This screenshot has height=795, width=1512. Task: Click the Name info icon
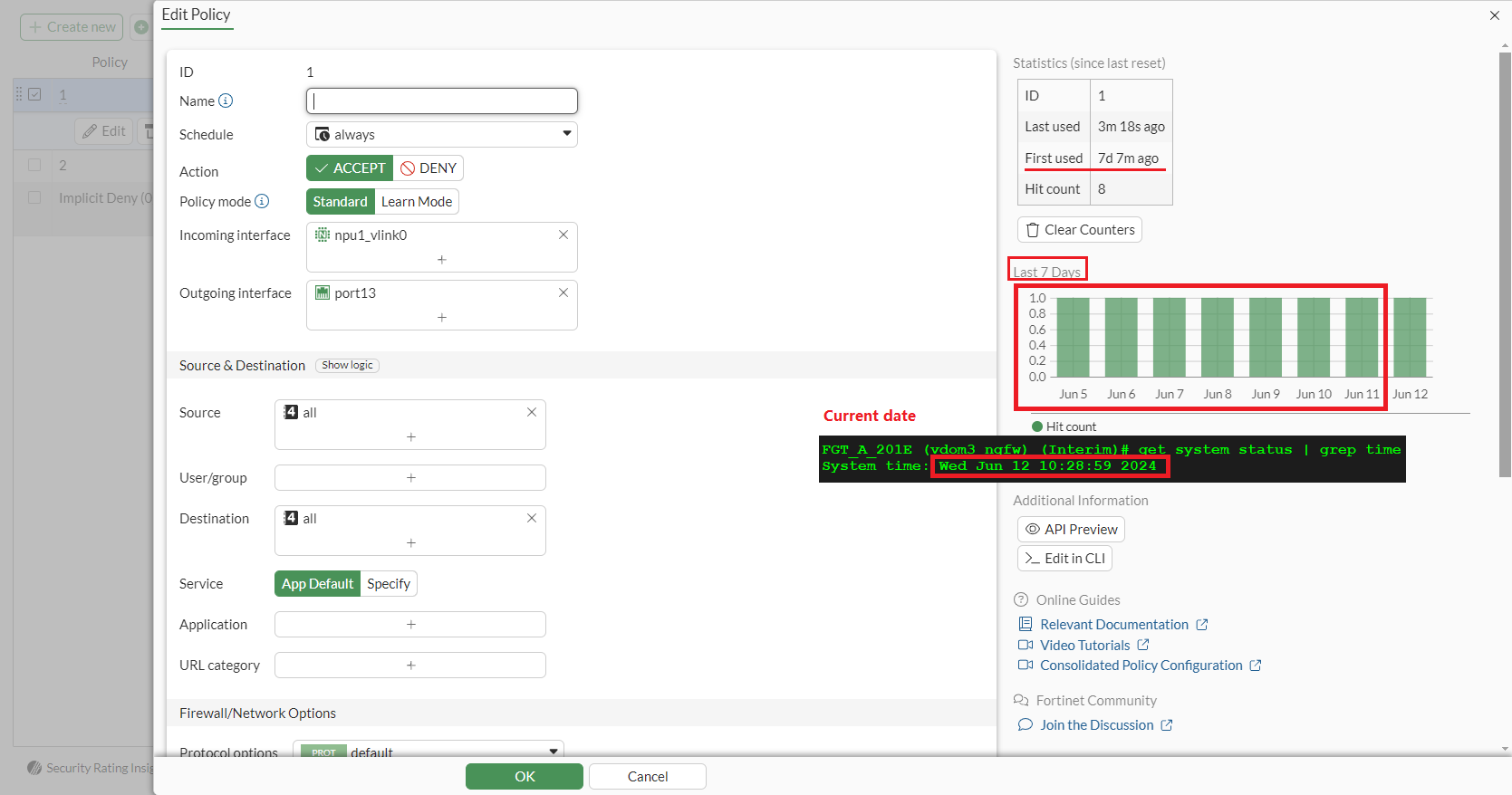[226, 101]
